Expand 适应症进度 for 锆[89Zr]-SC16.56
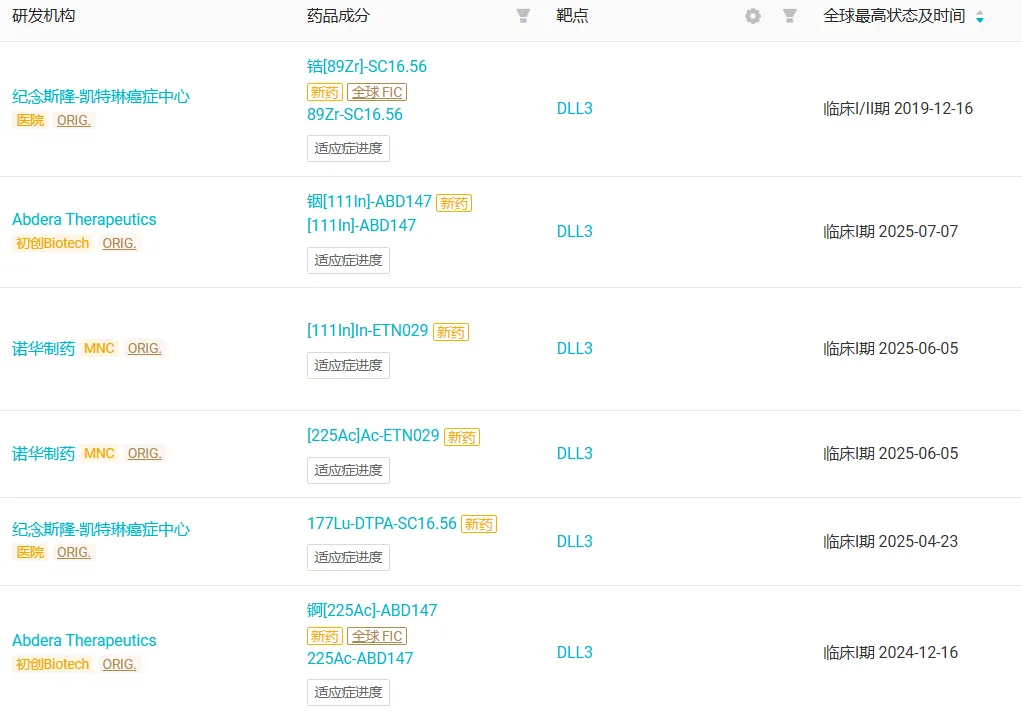The width and height of the screenshot is (1022, 714). click(348, 148)
